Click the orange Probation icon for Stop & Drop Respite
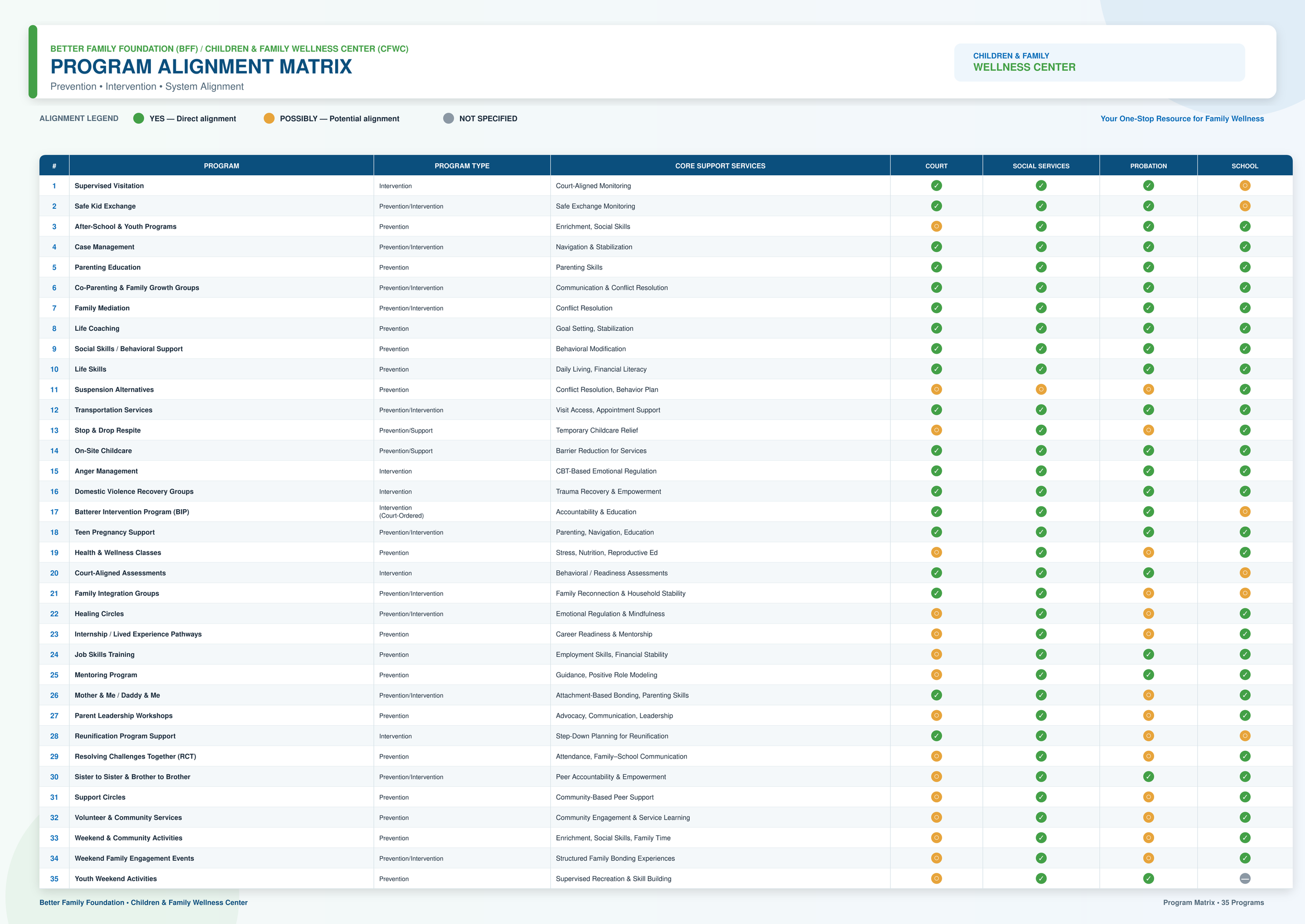 (1148, 430)
